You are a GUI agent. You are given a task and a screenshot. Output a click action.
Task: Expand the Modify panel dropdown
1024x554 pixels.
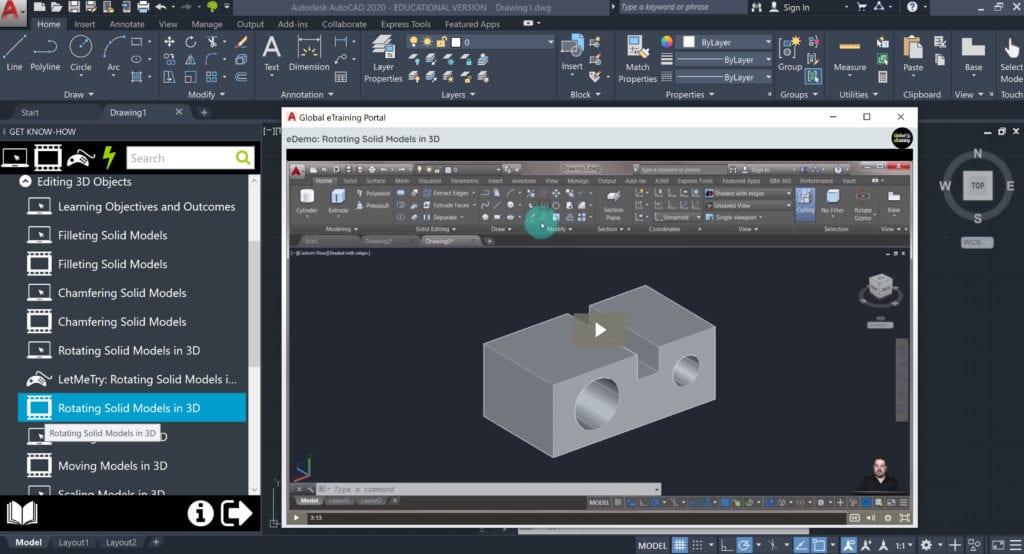[206, 94]
